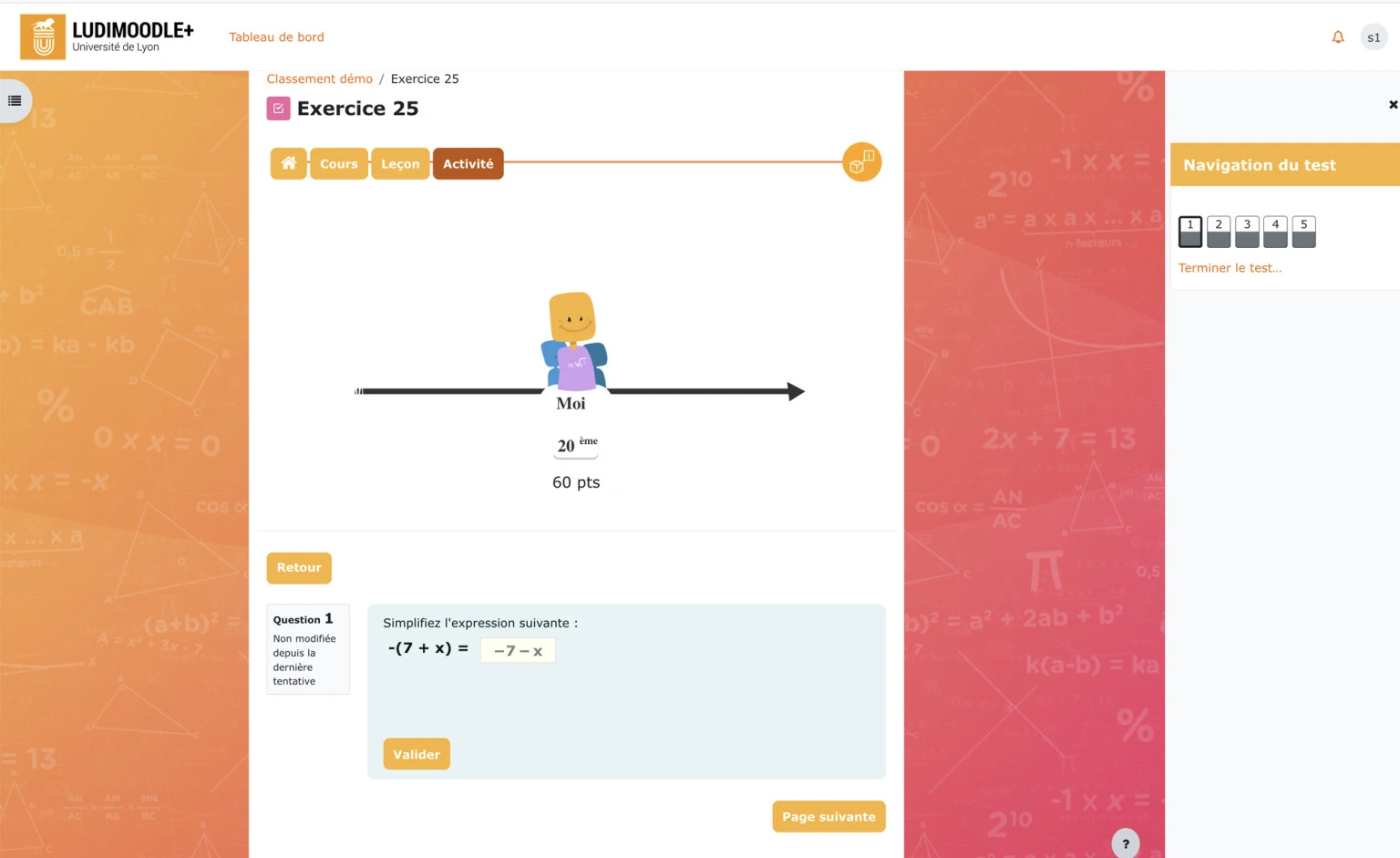
Task: Select question 4 in test navigation
Action: click(1275, 231)
